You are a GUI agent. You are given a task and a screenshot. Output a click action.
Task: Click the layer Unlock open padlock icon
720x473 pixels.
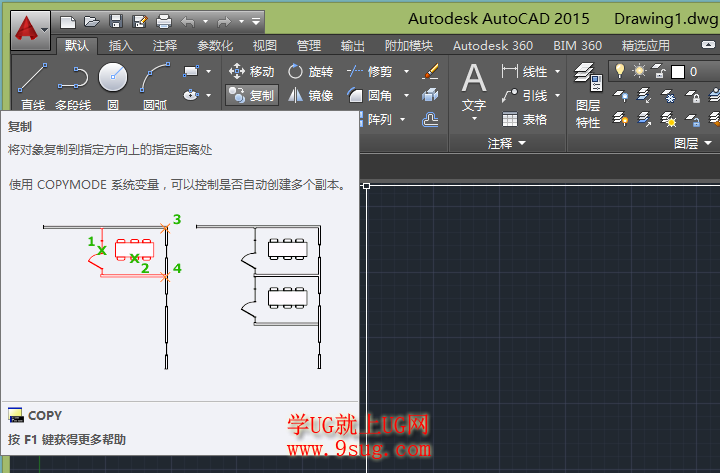[x=692, y=119]
